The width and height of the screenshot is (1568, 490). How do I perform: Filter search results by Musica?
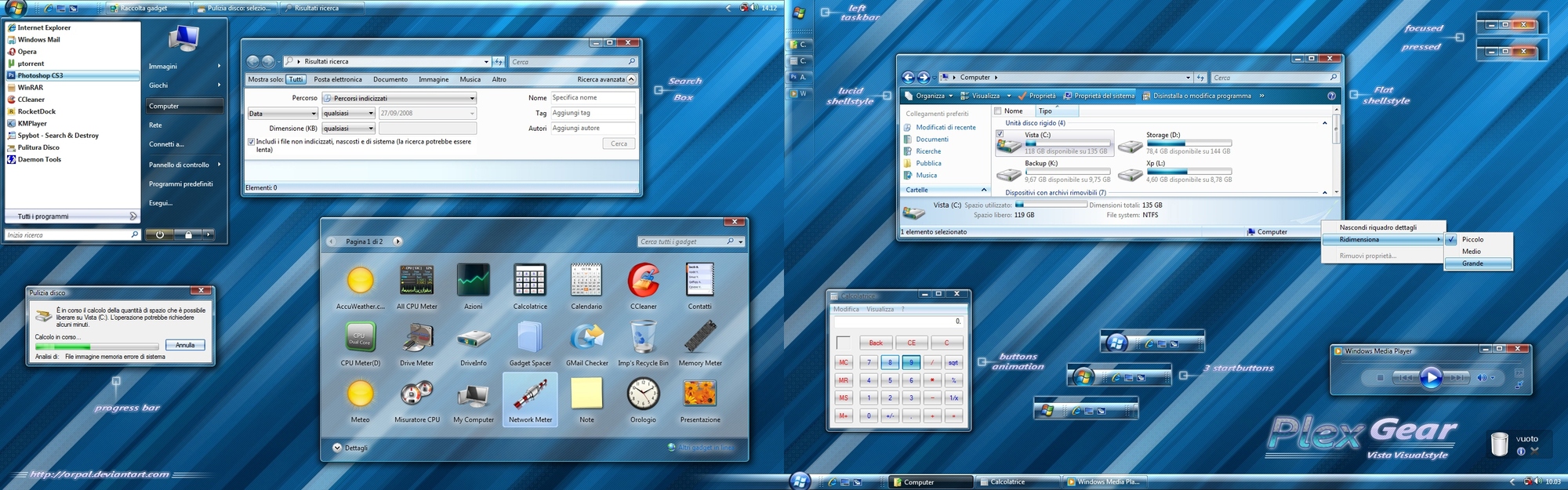[x=470, y=79]
